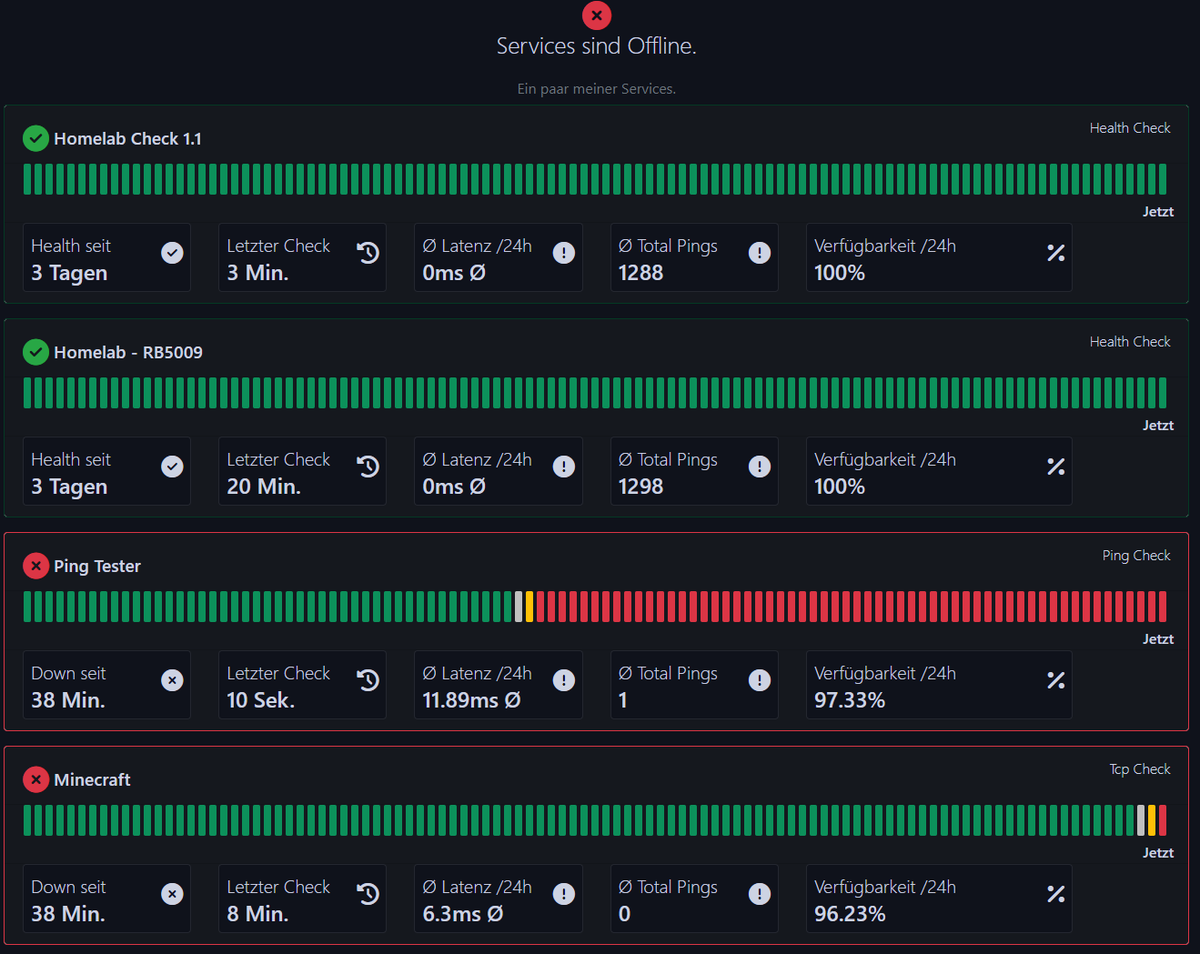Click 'Jetzt' label under Homelab Check 1.1 timeline
The image size is (1200, 954).
(1158, 212)
